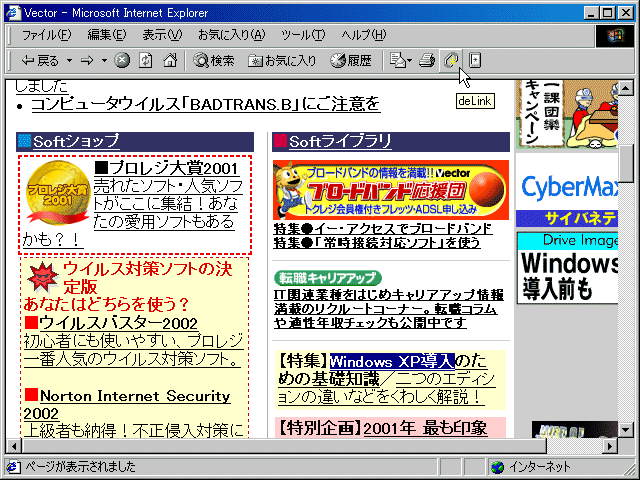Open the Favorites (お気に入り) toolbar pane
The image size is (640, 480).
[x=282, y=61]
